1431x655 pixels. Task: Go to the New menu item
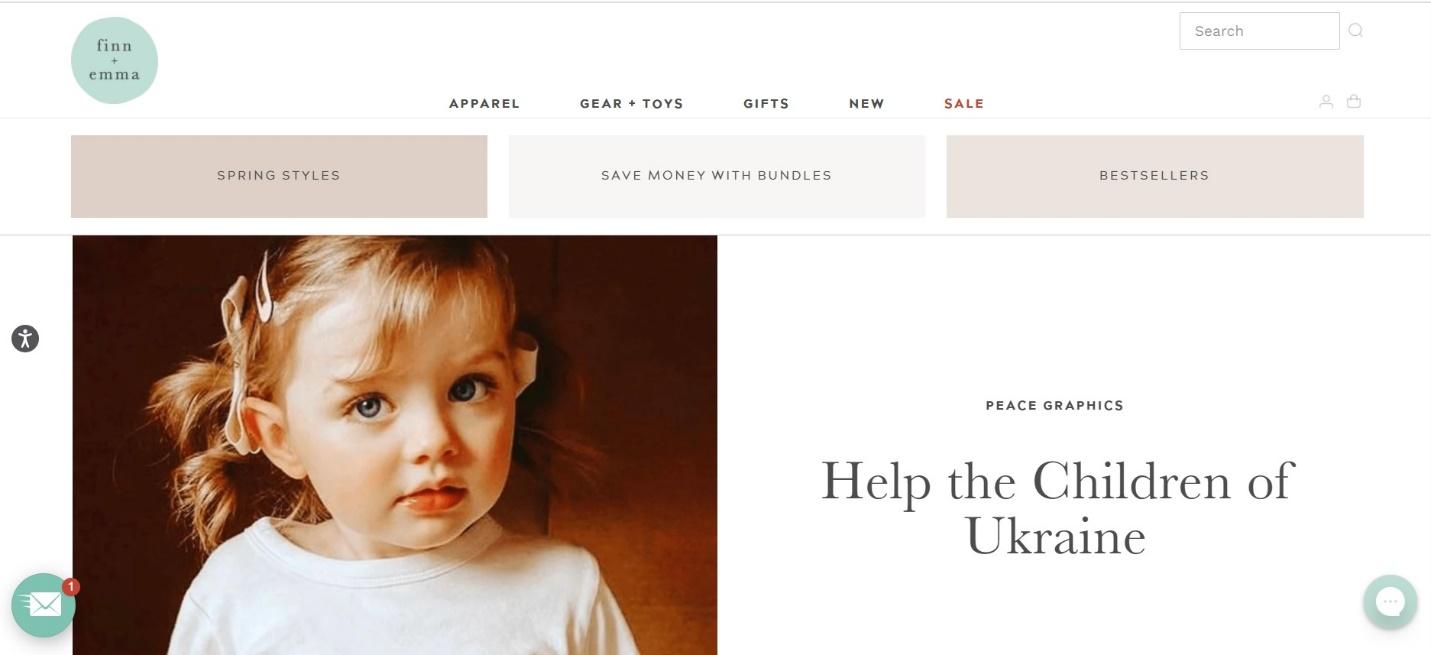click(866, 103)
